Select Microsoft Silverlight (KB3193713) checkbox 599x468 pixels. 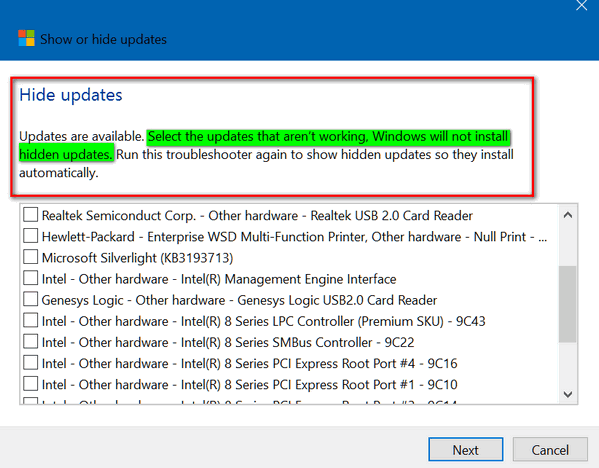click(30, 257)
